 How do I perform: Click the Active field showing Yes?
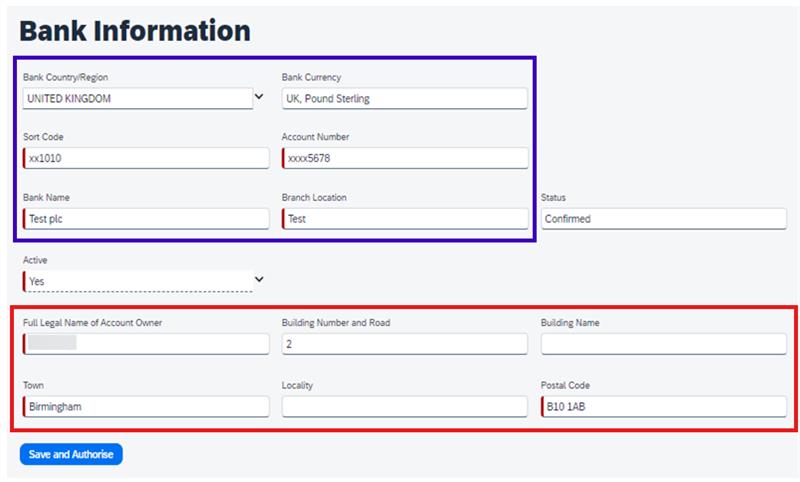pyautogui.click(x=137, y=281)
